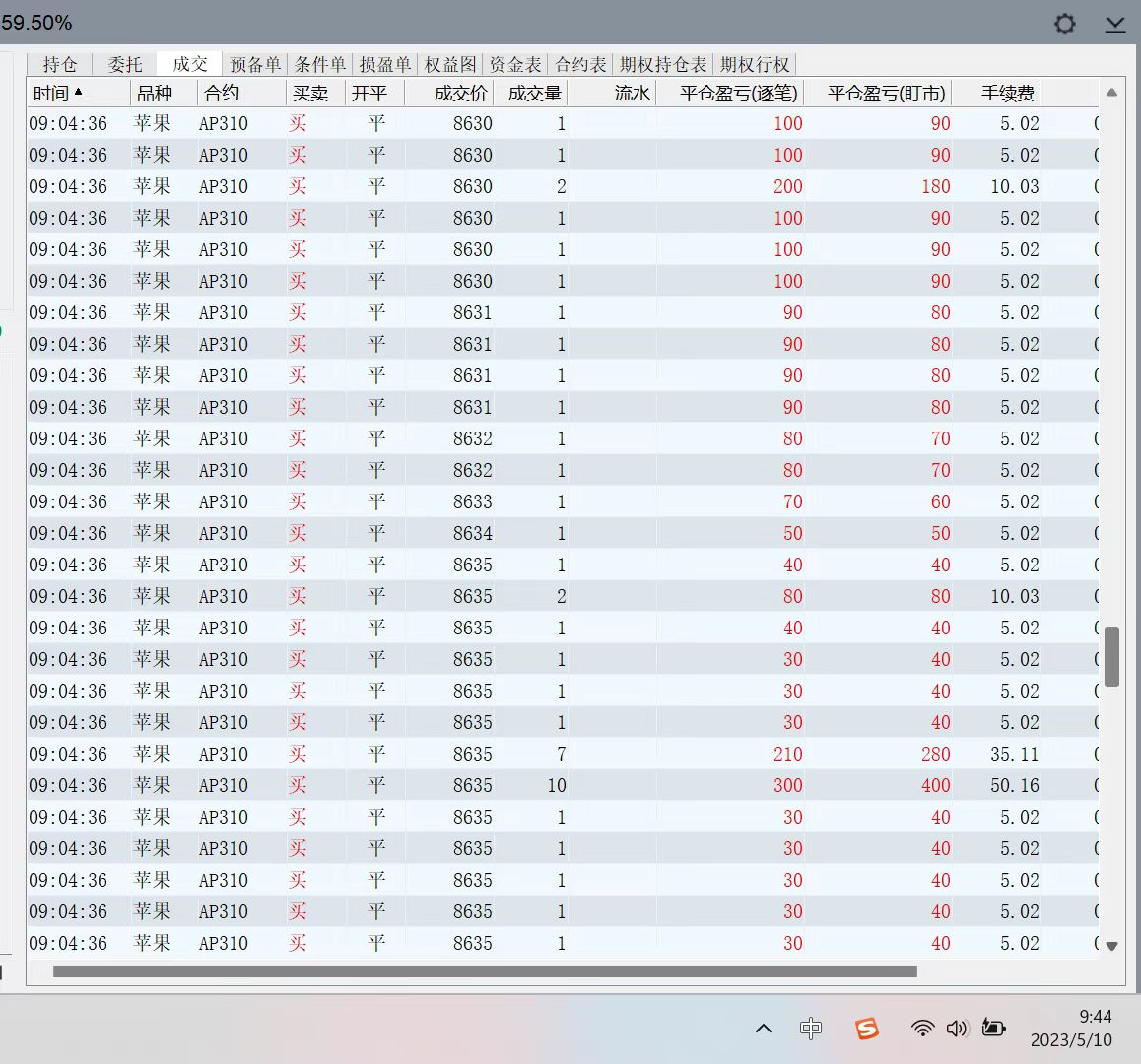Open the 权益图 tab

pyautogui.click(x=449, y=65)
